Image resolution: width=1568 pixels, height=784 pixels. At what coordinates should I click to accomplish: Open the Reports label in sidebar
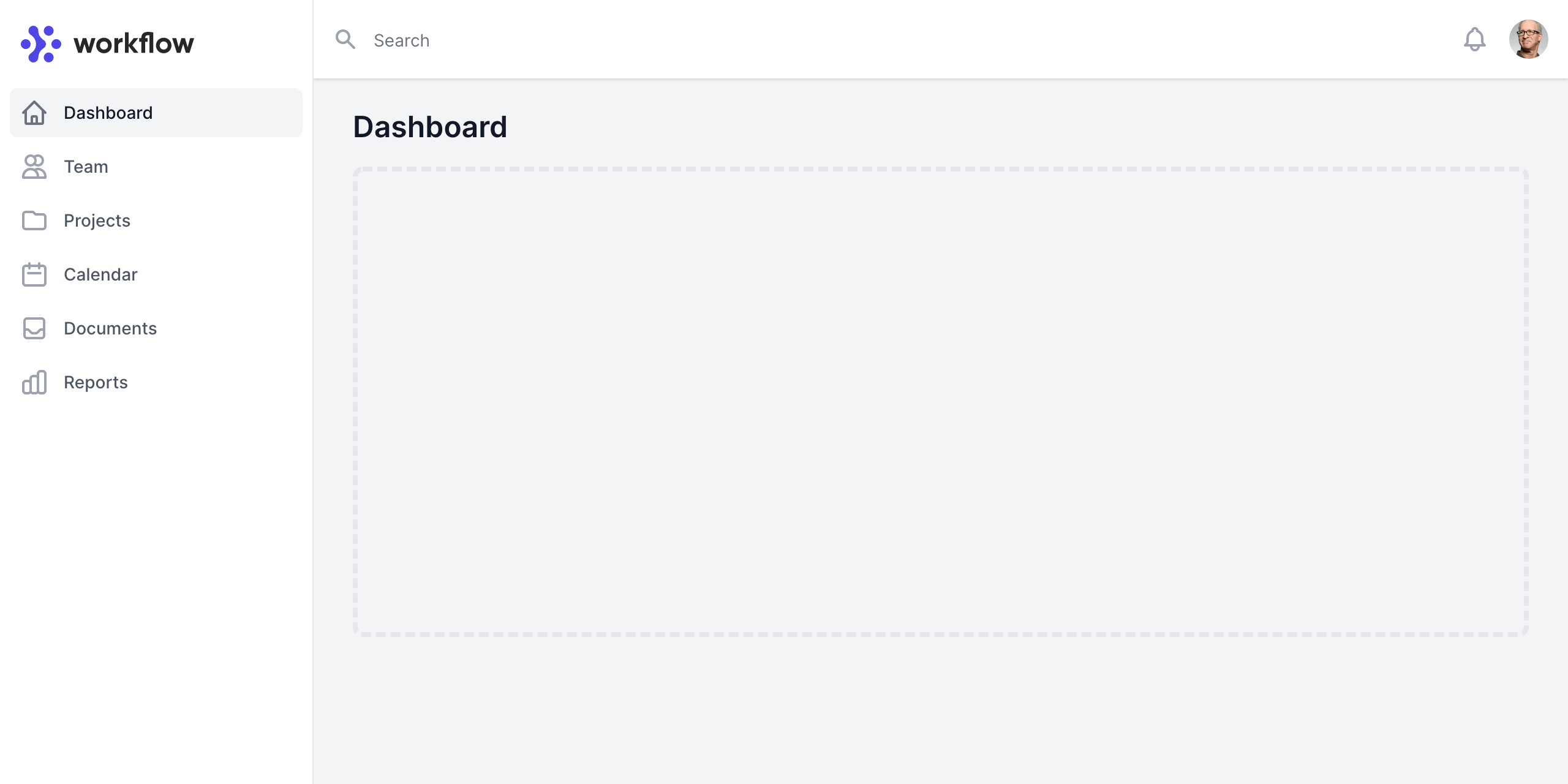coord(96,382)
